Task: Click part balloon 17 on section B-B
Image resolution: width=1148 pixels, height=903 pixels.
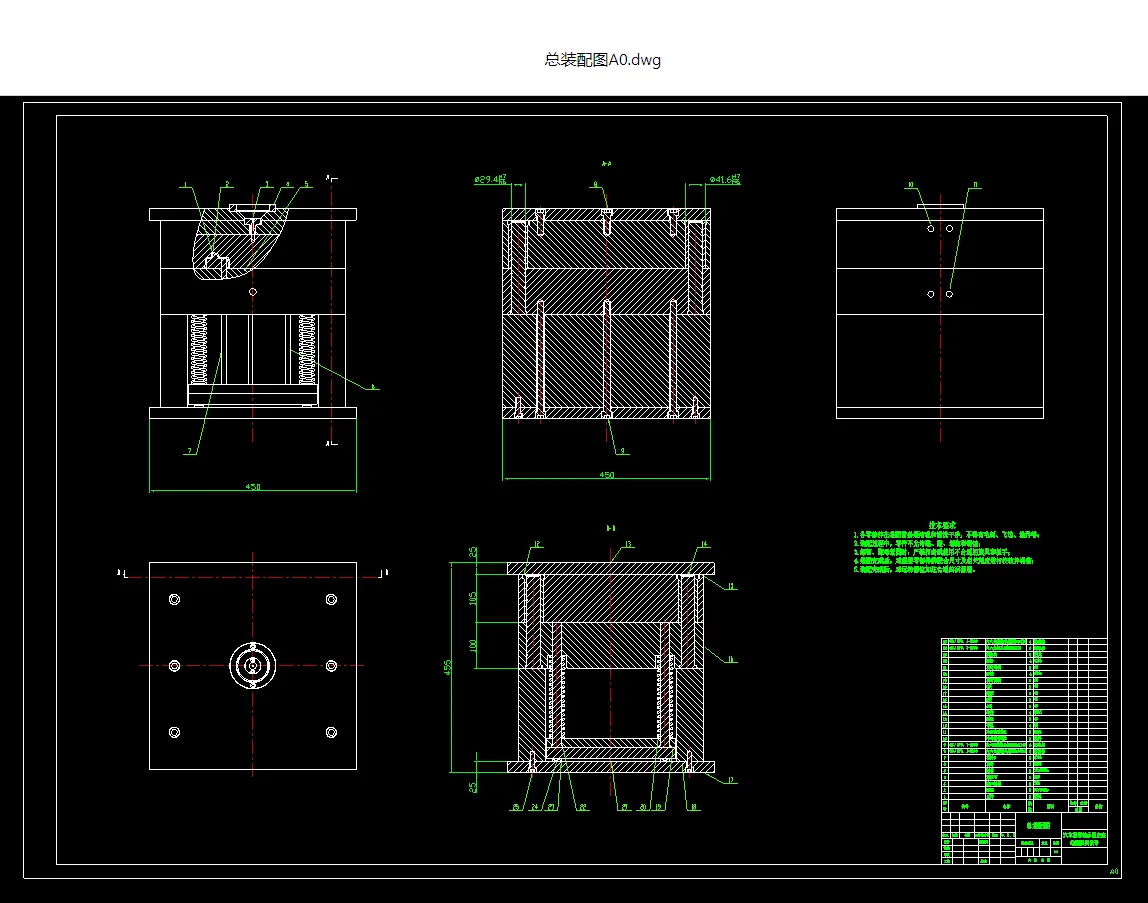Action: click(x=731, y=780)
